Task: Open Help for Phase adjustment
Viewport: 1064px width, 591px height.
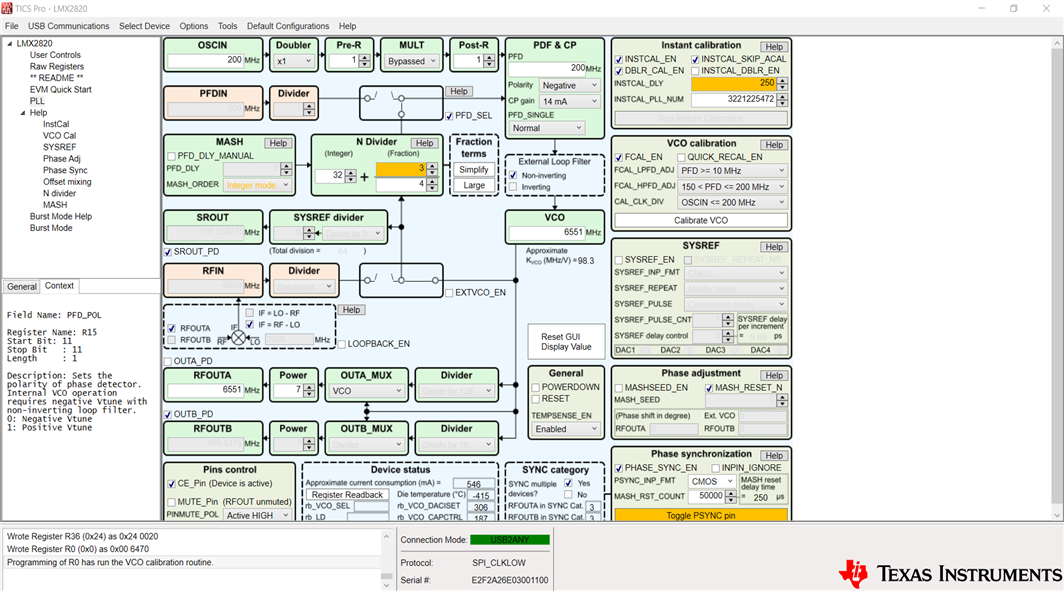Action: point(774,375)
